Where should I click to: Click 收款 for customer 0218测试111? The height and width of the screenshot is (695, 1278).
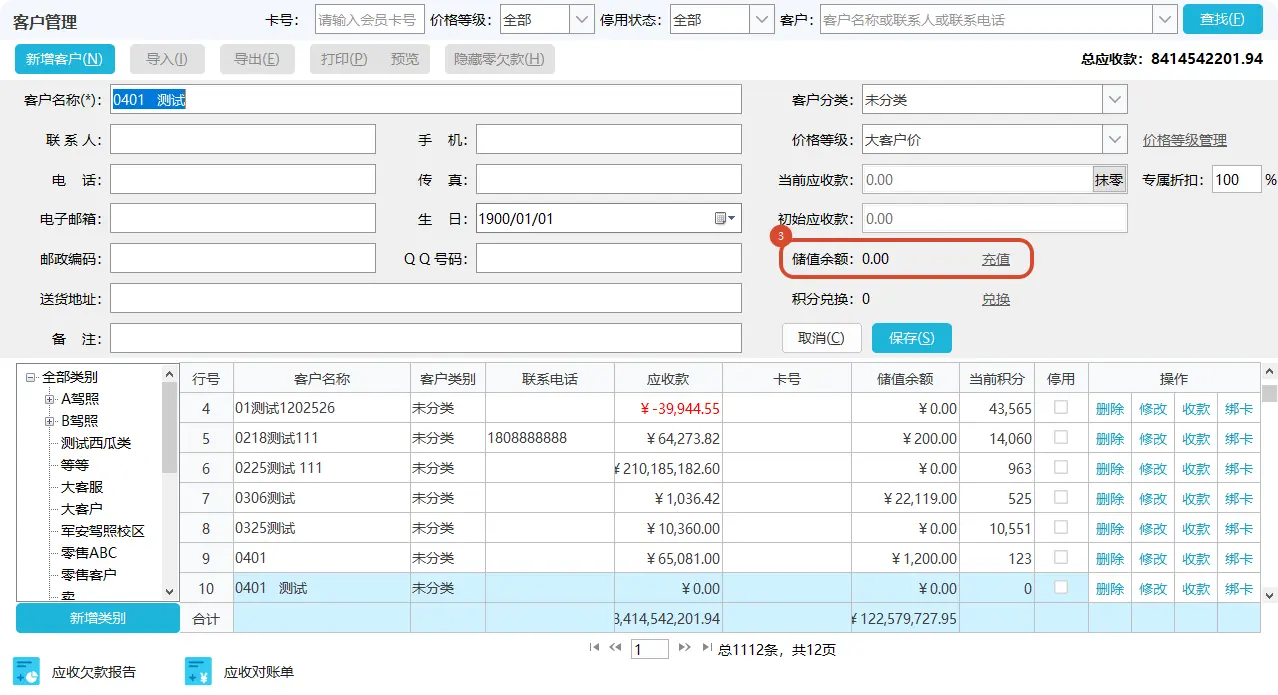point(1196,438)
